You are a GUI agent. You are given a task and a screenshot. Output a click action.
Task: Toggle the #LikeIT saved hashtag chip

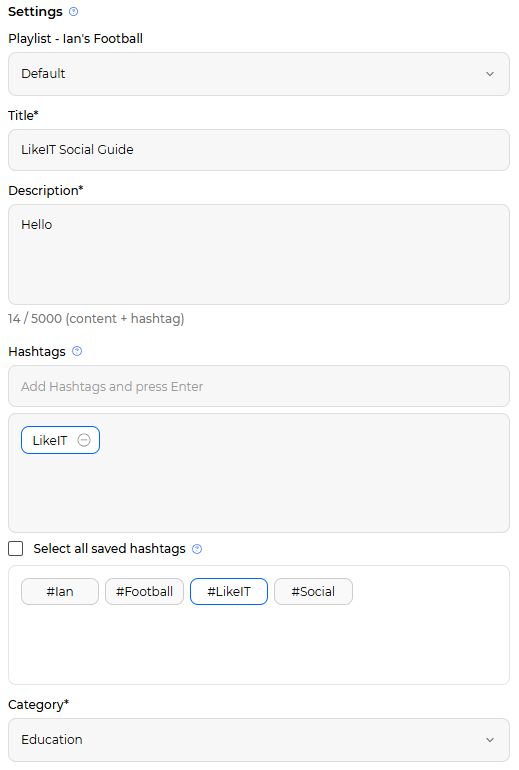point(229,591)
